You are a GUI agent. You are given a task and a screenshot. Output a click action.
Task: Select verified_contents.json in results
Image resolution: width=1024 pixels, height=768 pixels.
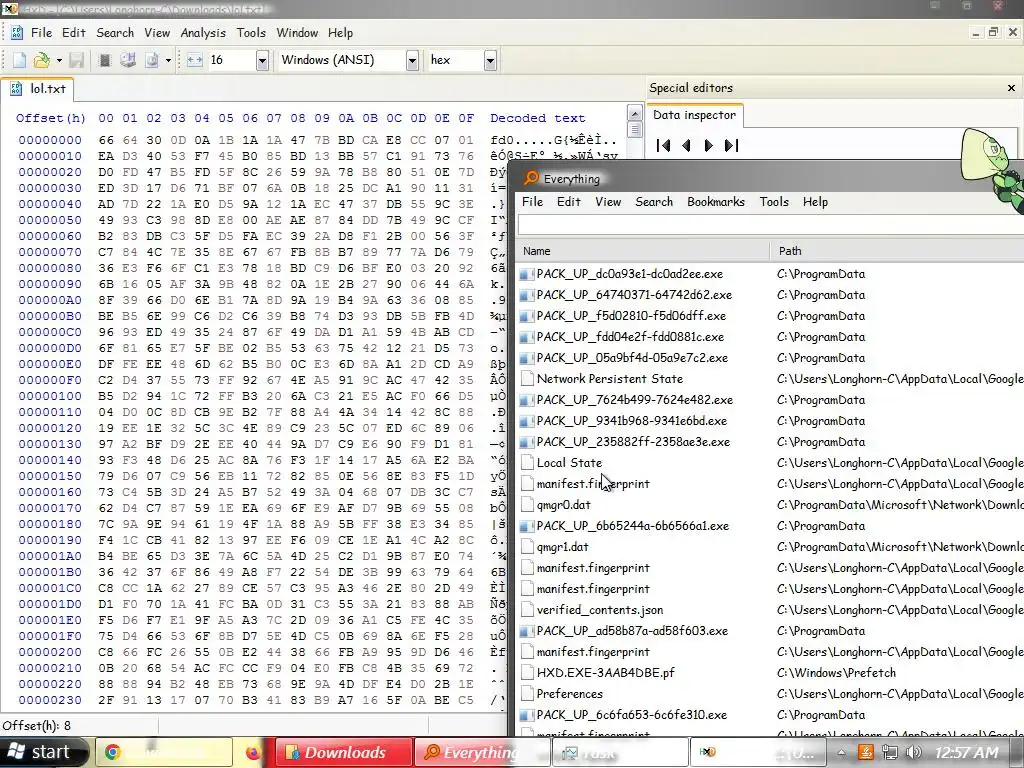point(600,610)
